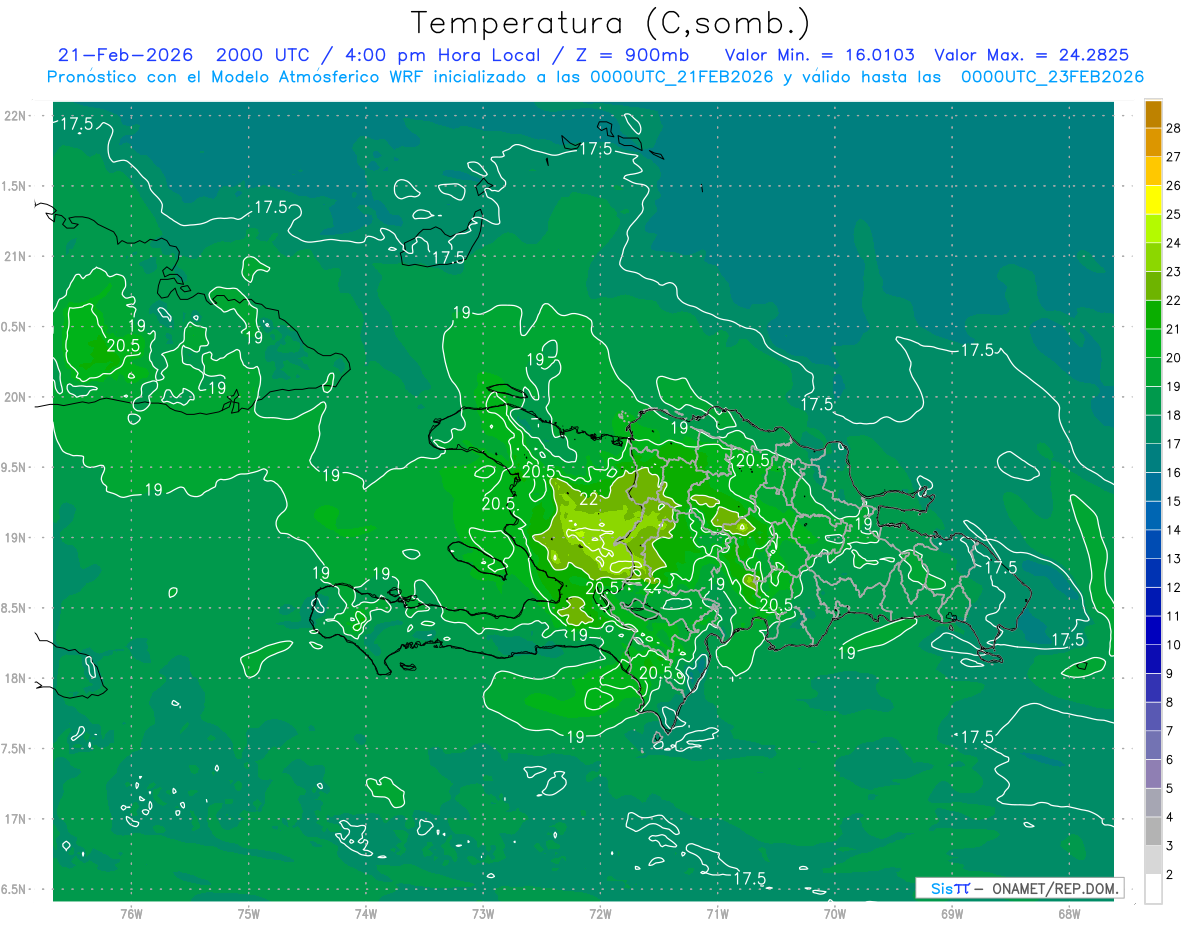Click dark orange swatch above the 28 label

coord(1153,114)
